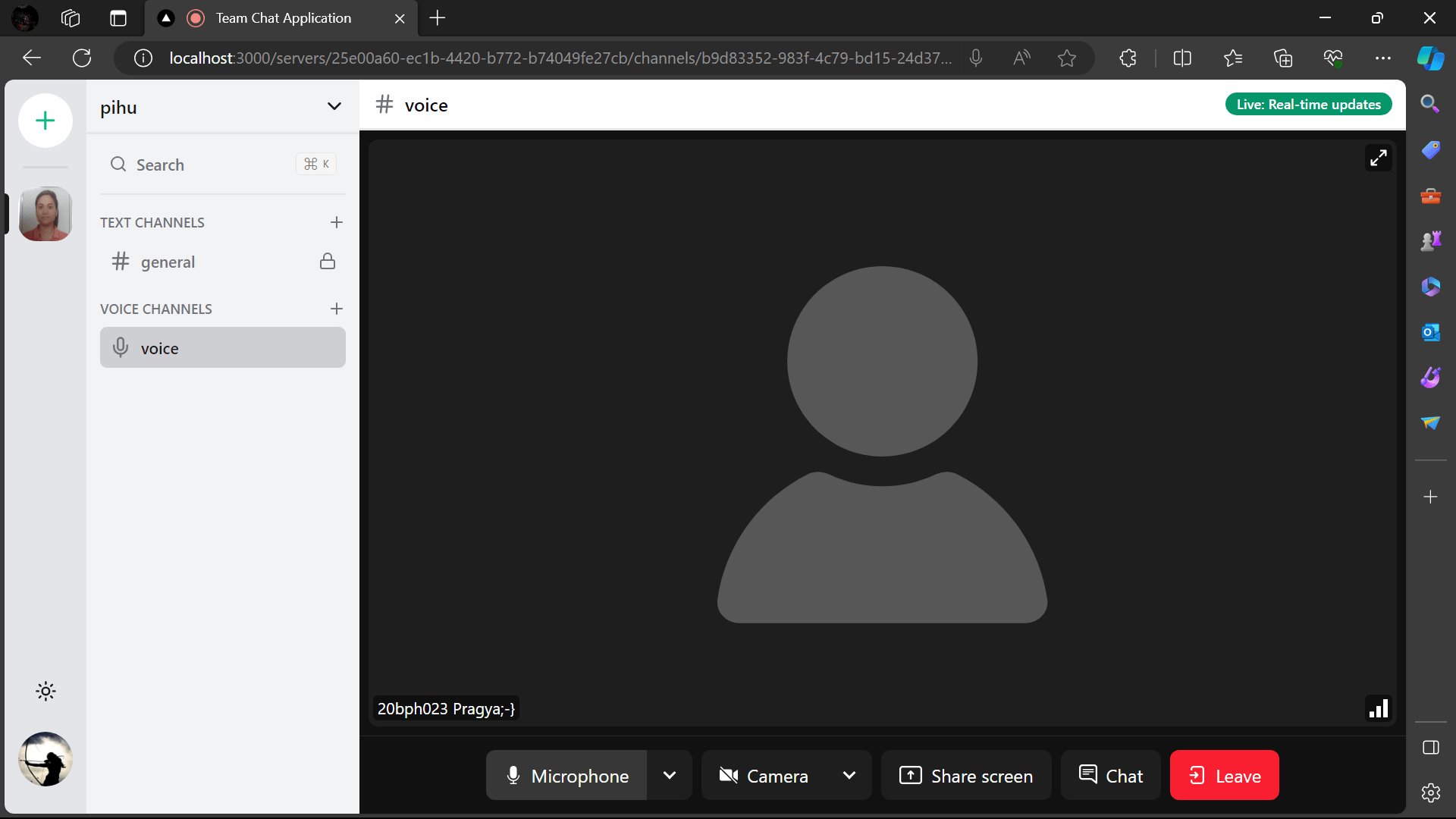Open the in-call Chat panel
Screen dimensions: 1456x819
[x=1110, y=776]
